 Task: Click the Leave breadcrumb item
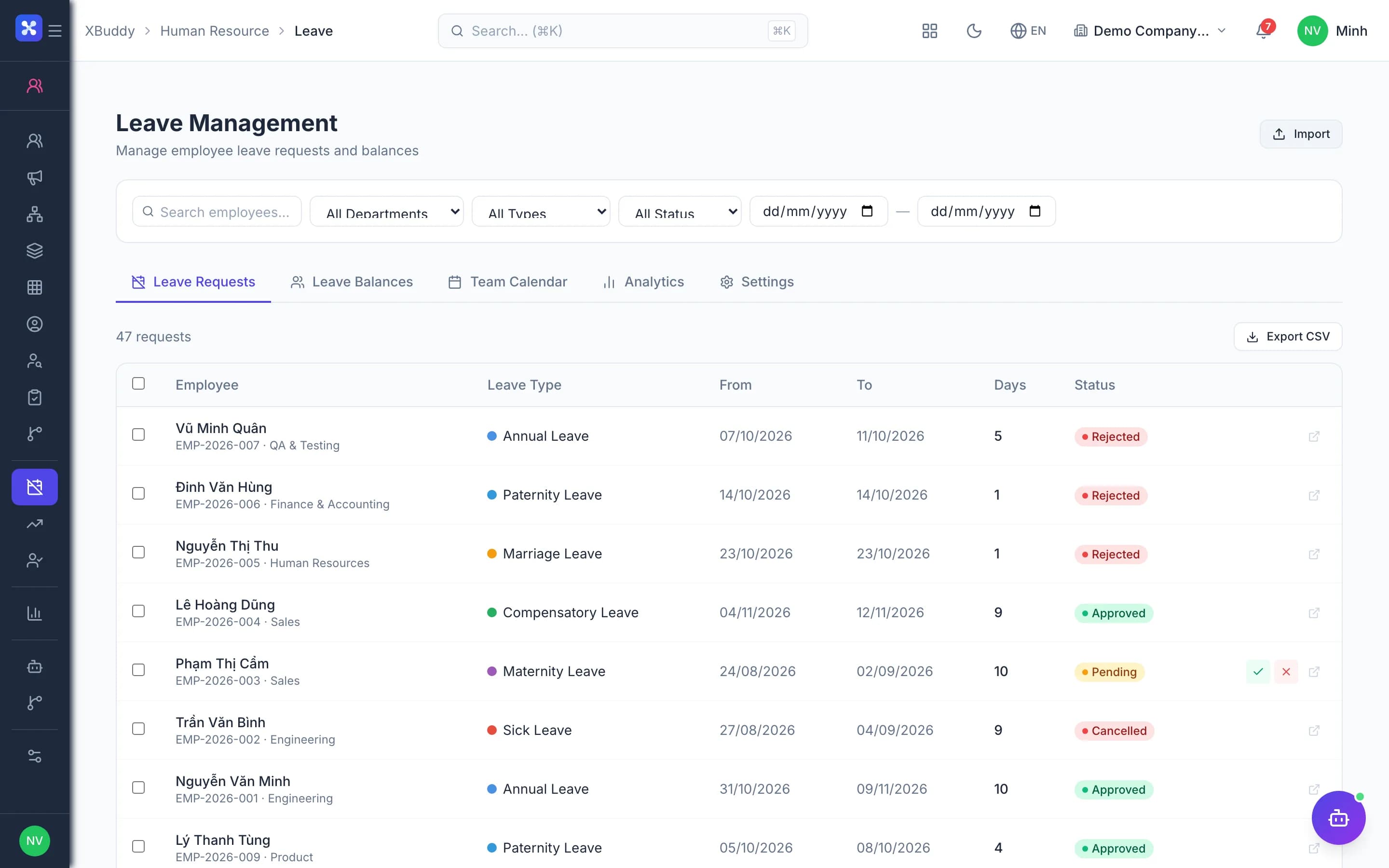[x=313, y=31]
